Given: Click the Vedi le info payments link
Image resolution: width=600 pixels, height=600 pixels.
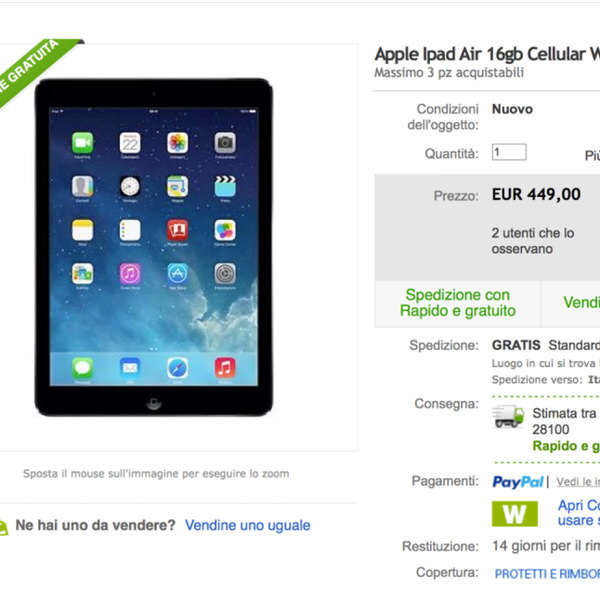Looking at the screenshot, I should pos(578,482).
